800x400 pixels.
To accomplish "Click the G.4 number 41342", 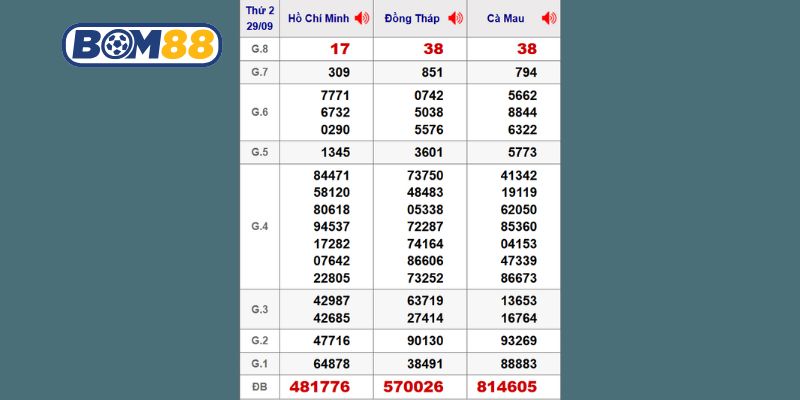I will pyautogui.click(x=518, y=176).
